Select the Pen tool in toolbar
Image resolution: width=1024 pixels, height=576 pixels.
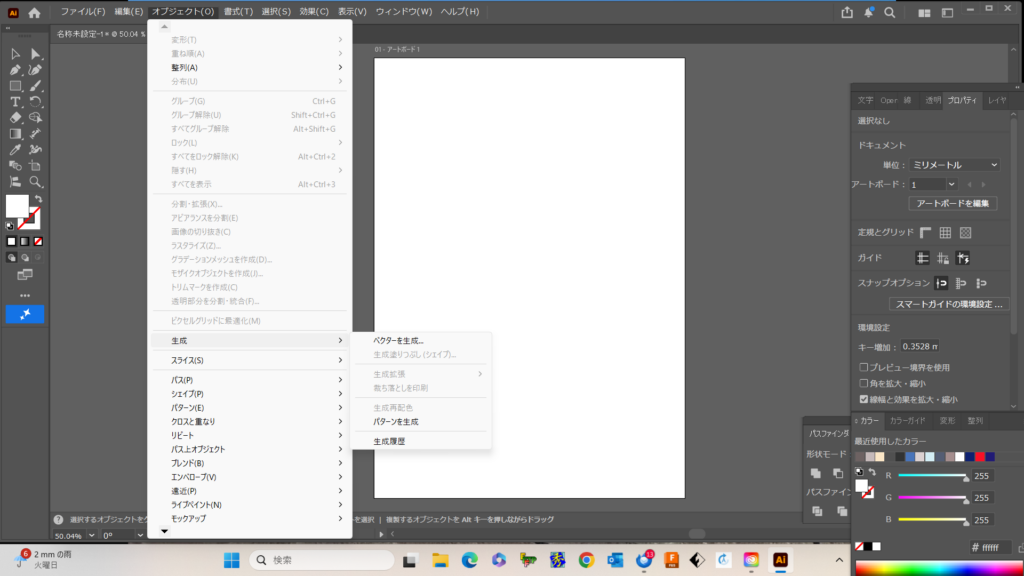15,70
